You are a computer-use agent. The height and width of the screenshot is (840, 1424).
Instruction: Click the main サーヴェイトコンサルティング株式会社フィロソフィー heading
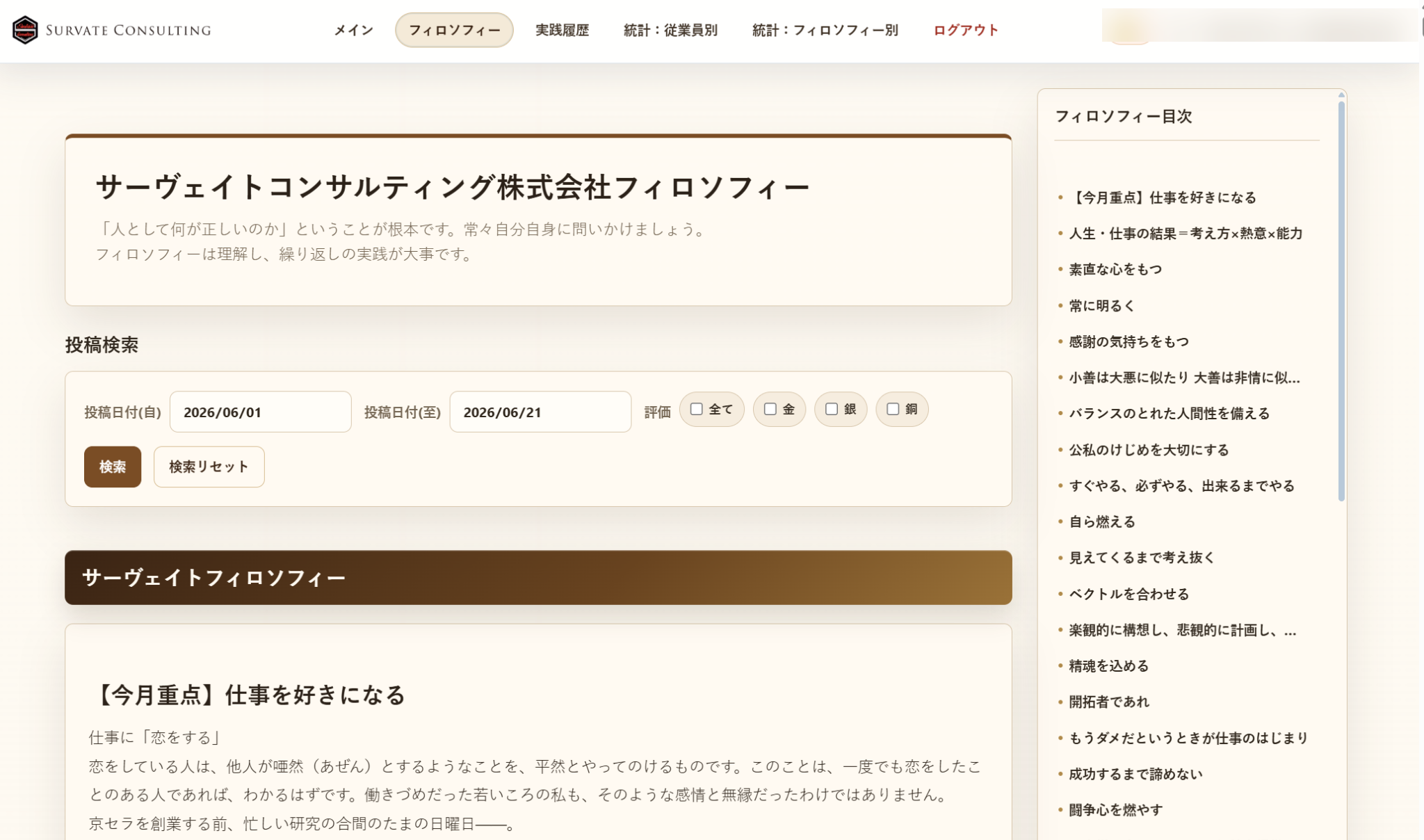[453, 188]
